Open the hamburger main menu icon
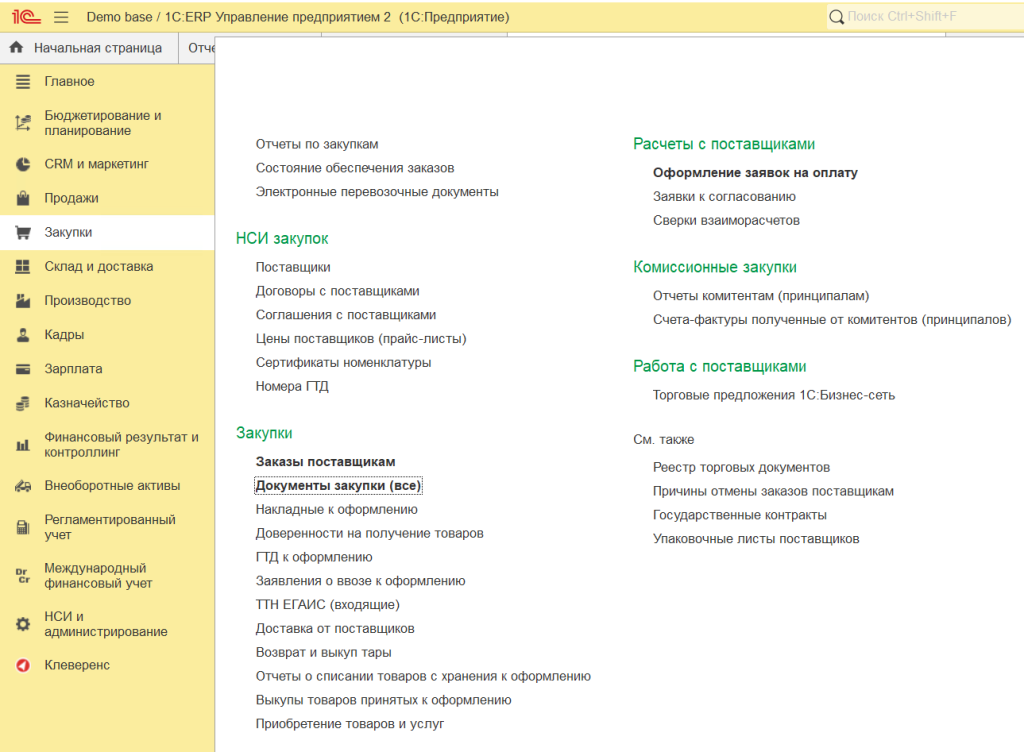 point(61,17)
